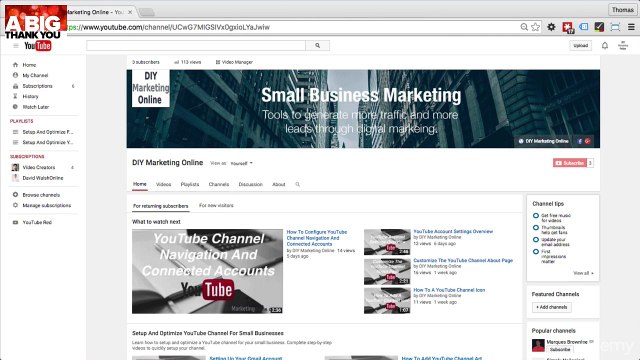
Task: Click the David WalshOnline avatar icon
Action: [x=16, y=178]
